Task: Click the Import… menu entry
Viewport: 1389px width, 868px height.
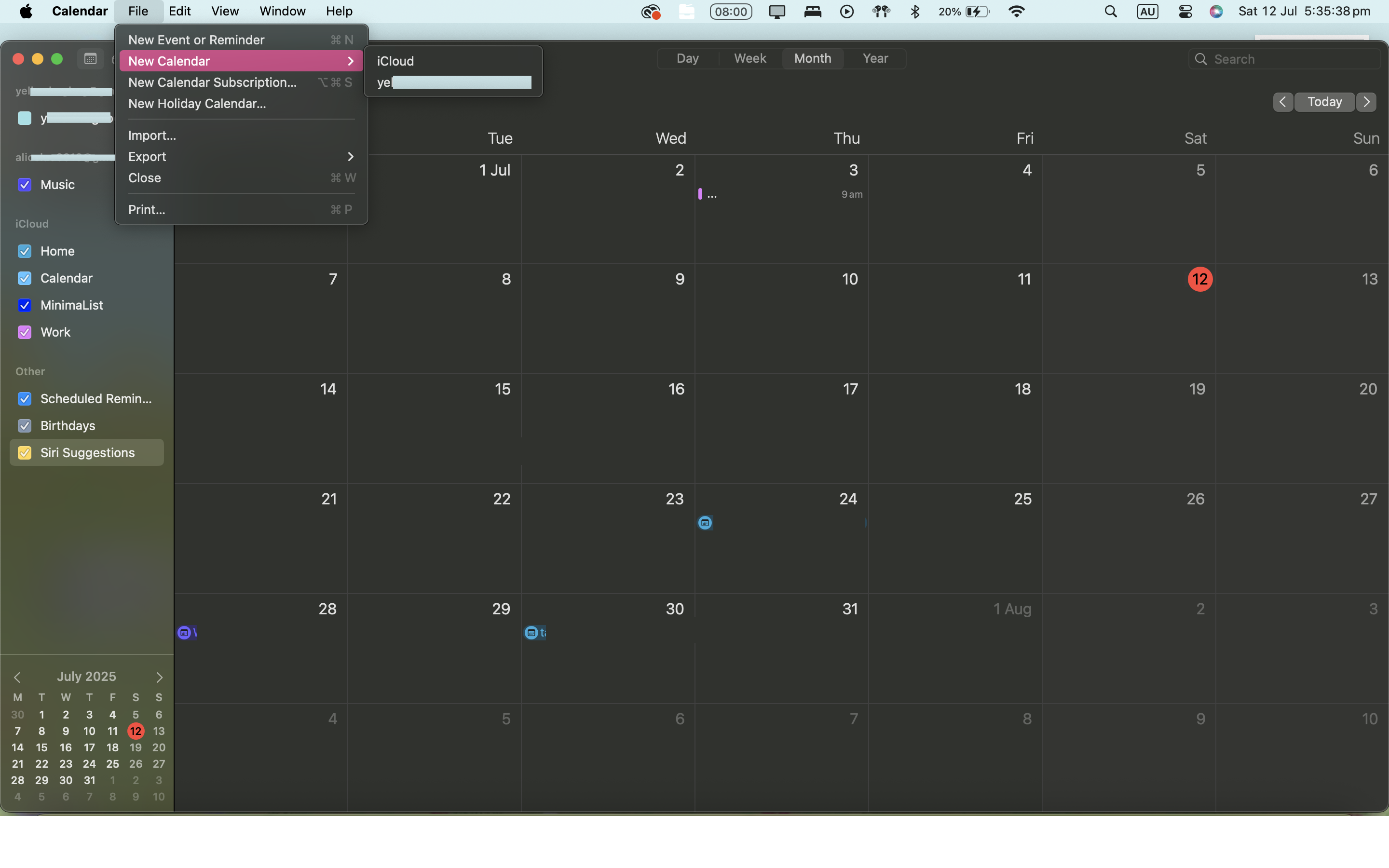Action: [x=152, y=136]
